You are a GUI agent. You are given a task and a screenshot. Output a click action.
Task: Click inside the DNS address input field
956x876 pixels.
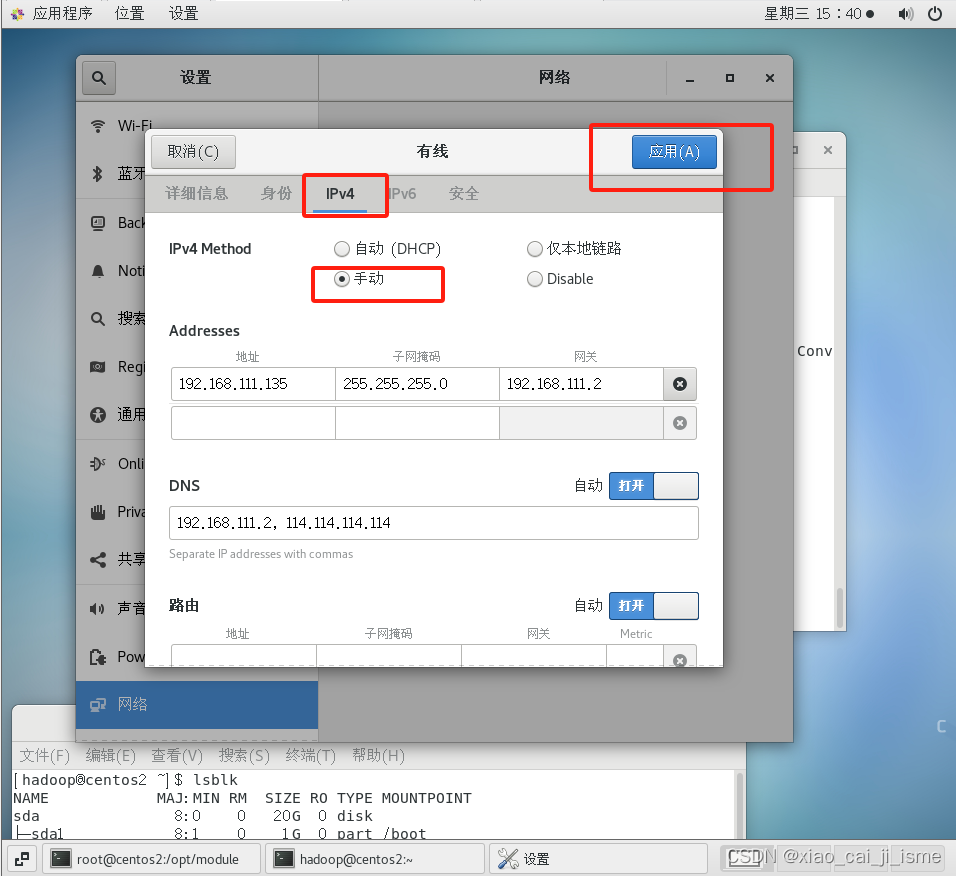(x=433, y=522)
